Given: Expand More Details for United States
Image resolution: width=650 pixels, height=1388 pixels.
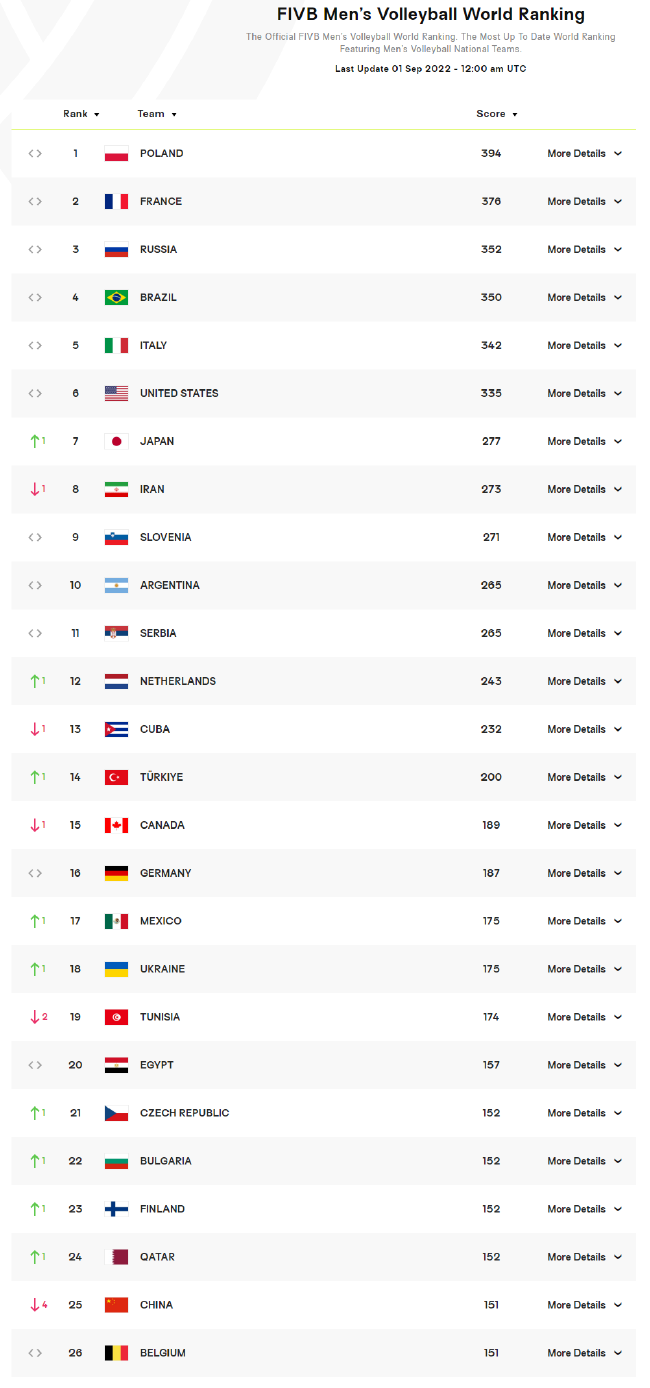Looking at the screenshot, I should (585, 394).
